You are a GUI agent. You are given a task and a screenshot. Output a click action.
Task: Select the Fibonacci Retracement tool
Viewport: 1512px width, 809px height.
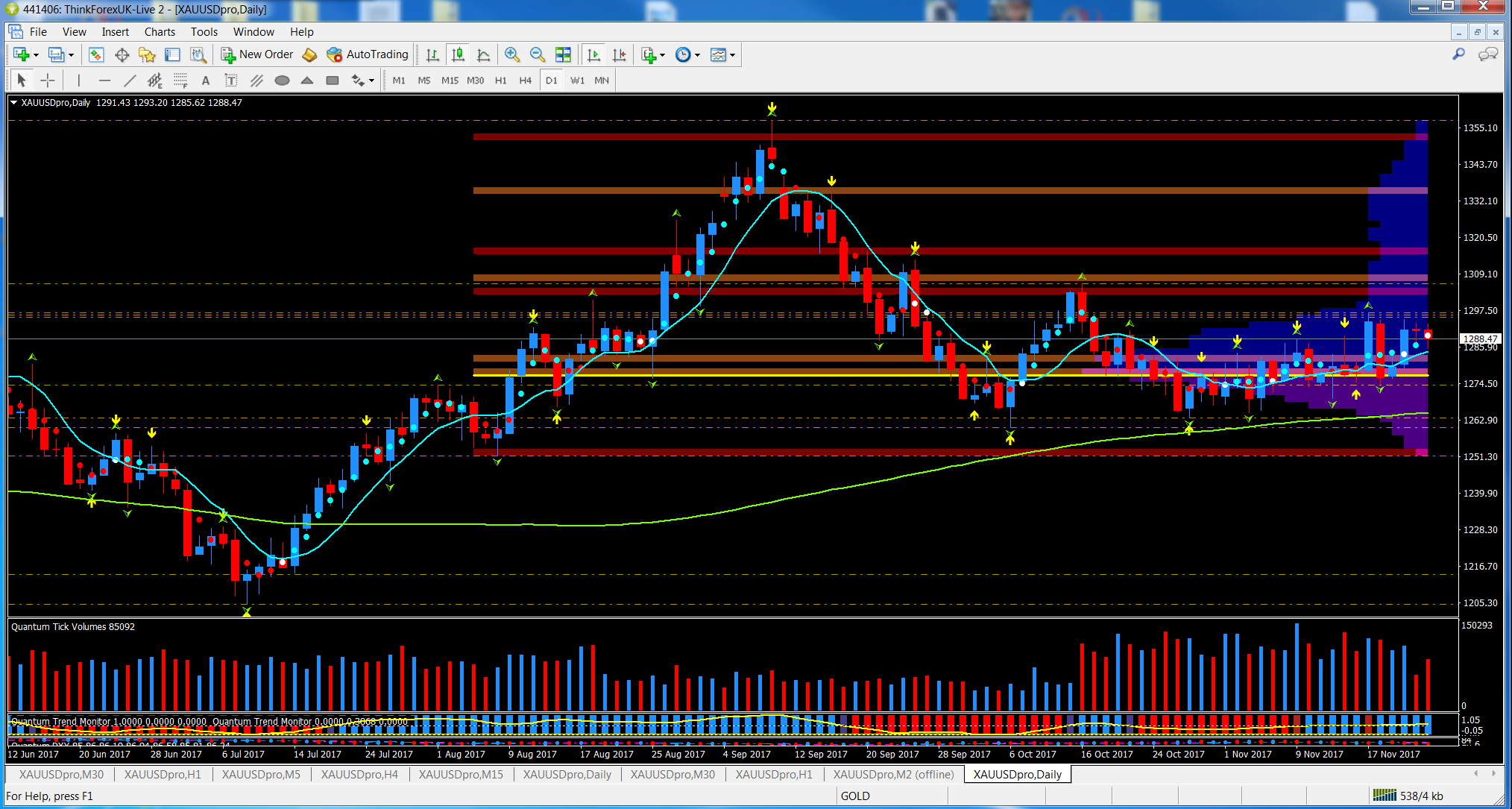coord(180,80)
